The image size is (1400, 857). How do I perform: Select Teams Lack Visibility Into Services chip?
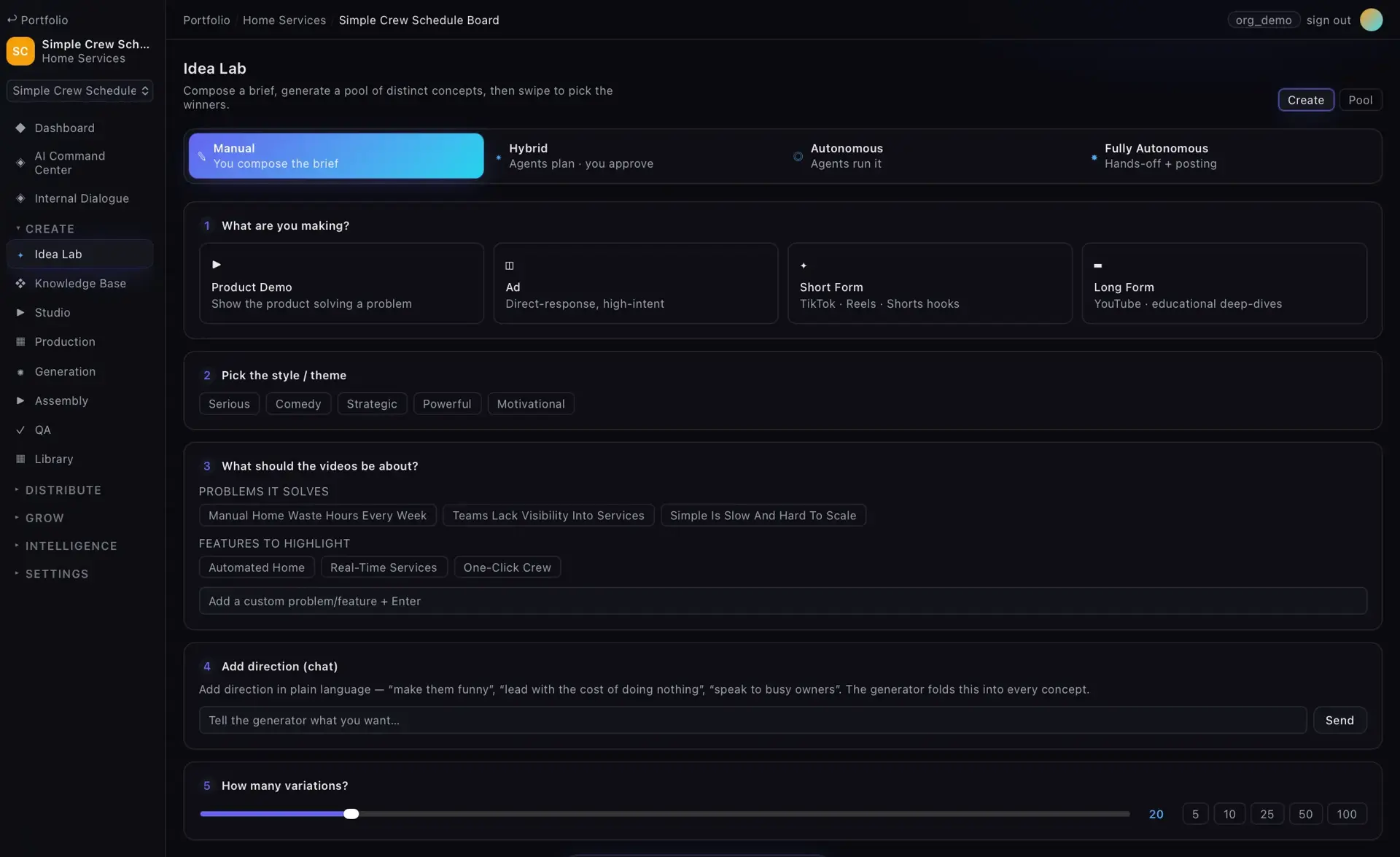[548, 516]
